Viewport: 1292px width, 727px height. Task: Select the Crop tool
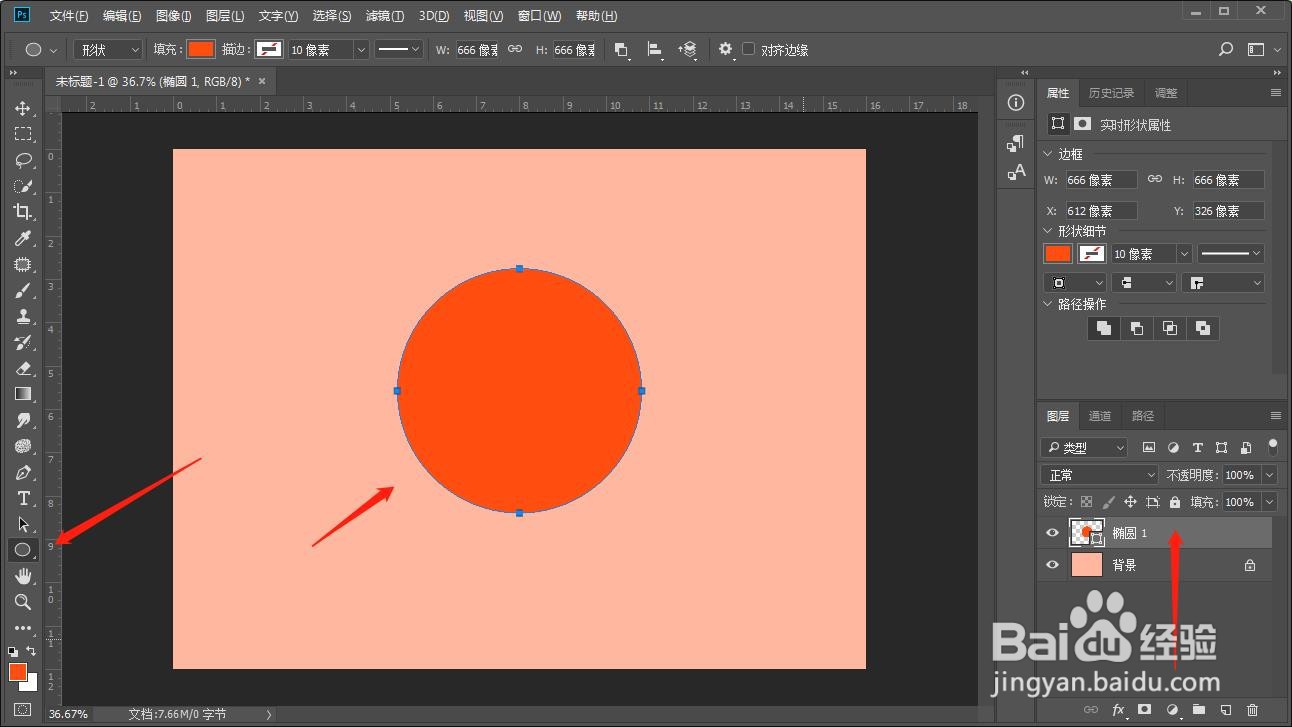point(22,212)
